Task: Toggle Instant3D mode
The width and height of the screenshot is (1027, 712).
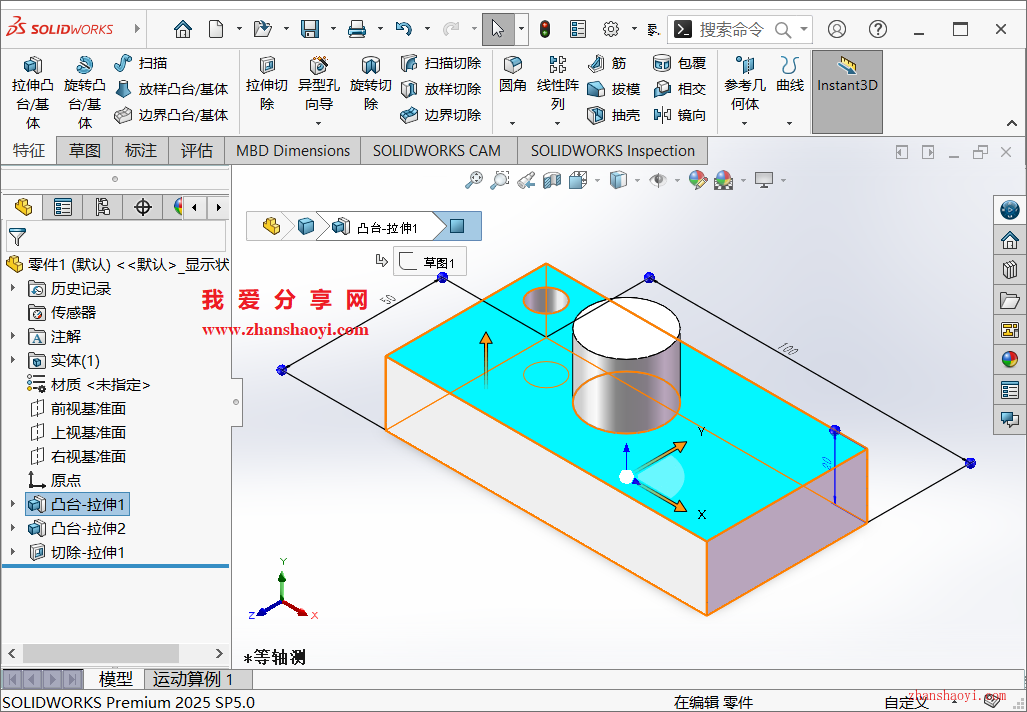Action: click(847, 92)
